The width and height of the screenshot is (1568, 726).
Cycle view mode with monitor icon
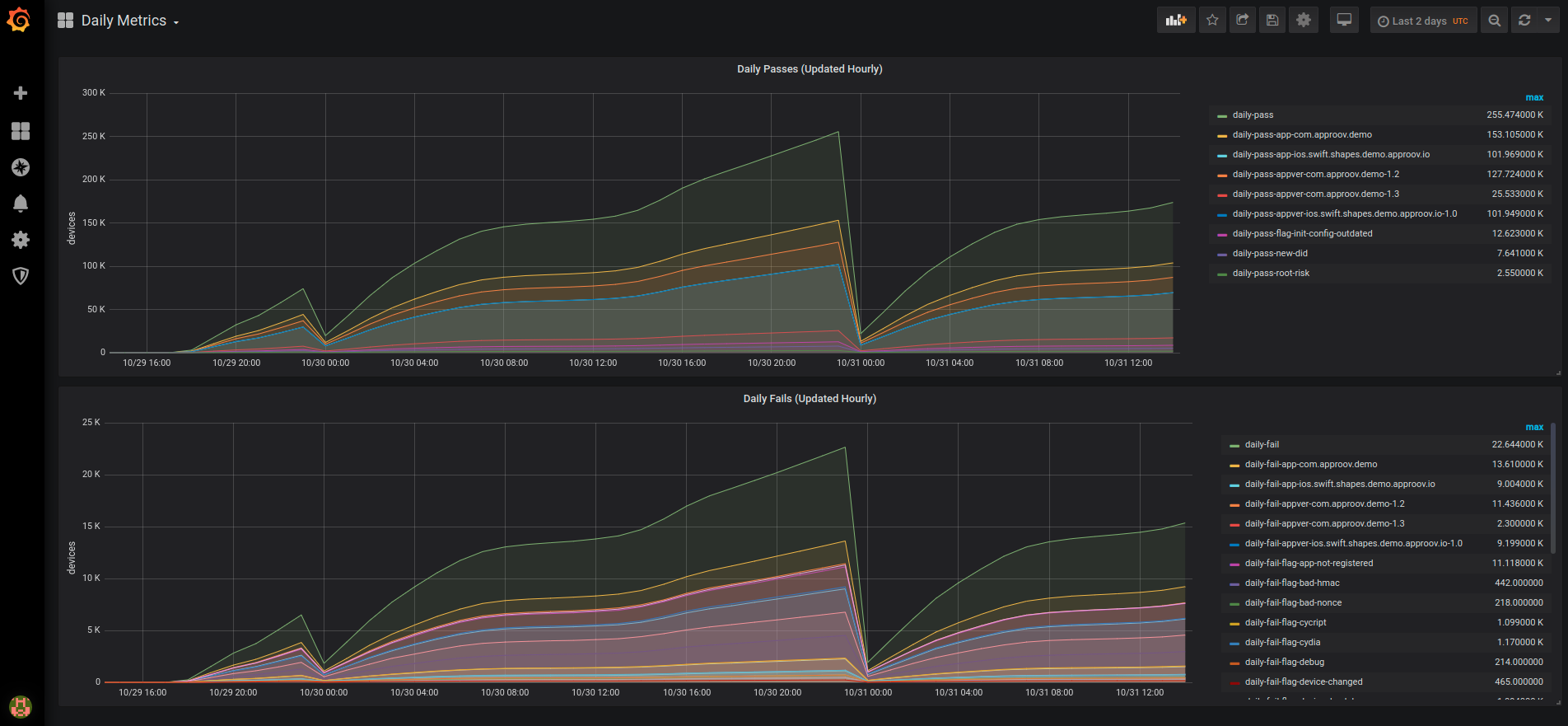coord(1344,21)
